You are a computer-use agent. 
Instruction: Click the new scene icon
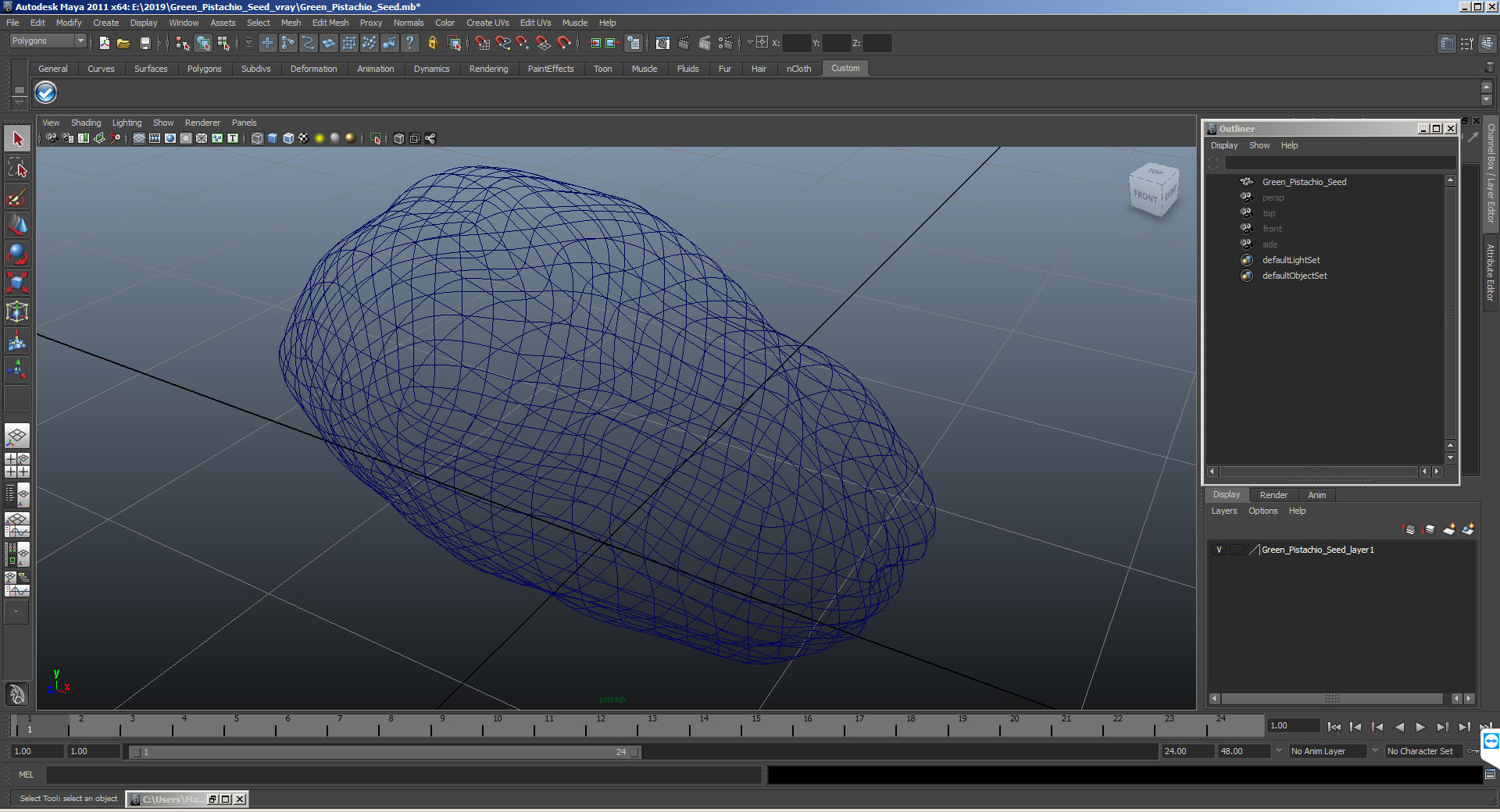tap(104, 43)
